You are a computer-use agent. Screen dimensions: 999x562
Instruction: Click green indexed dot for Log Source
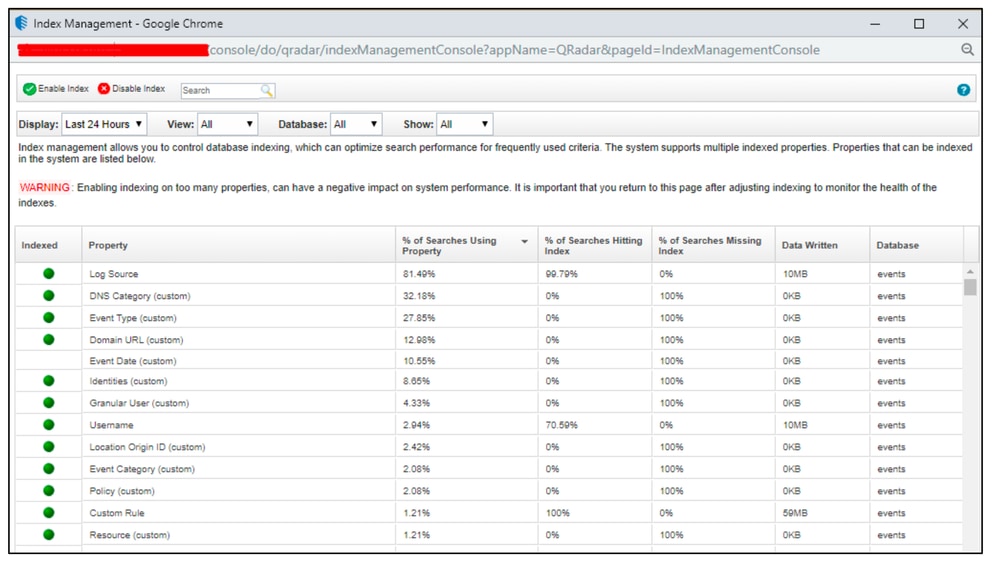pyautogui.click(x=49, y=274)
